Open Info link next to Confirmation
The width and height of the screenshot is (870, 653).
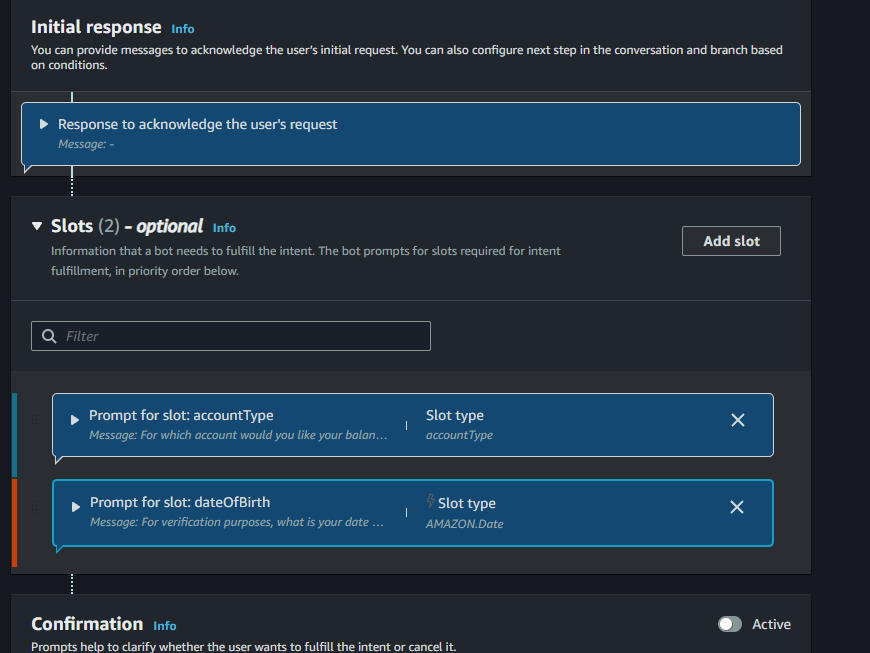point(165,626)
